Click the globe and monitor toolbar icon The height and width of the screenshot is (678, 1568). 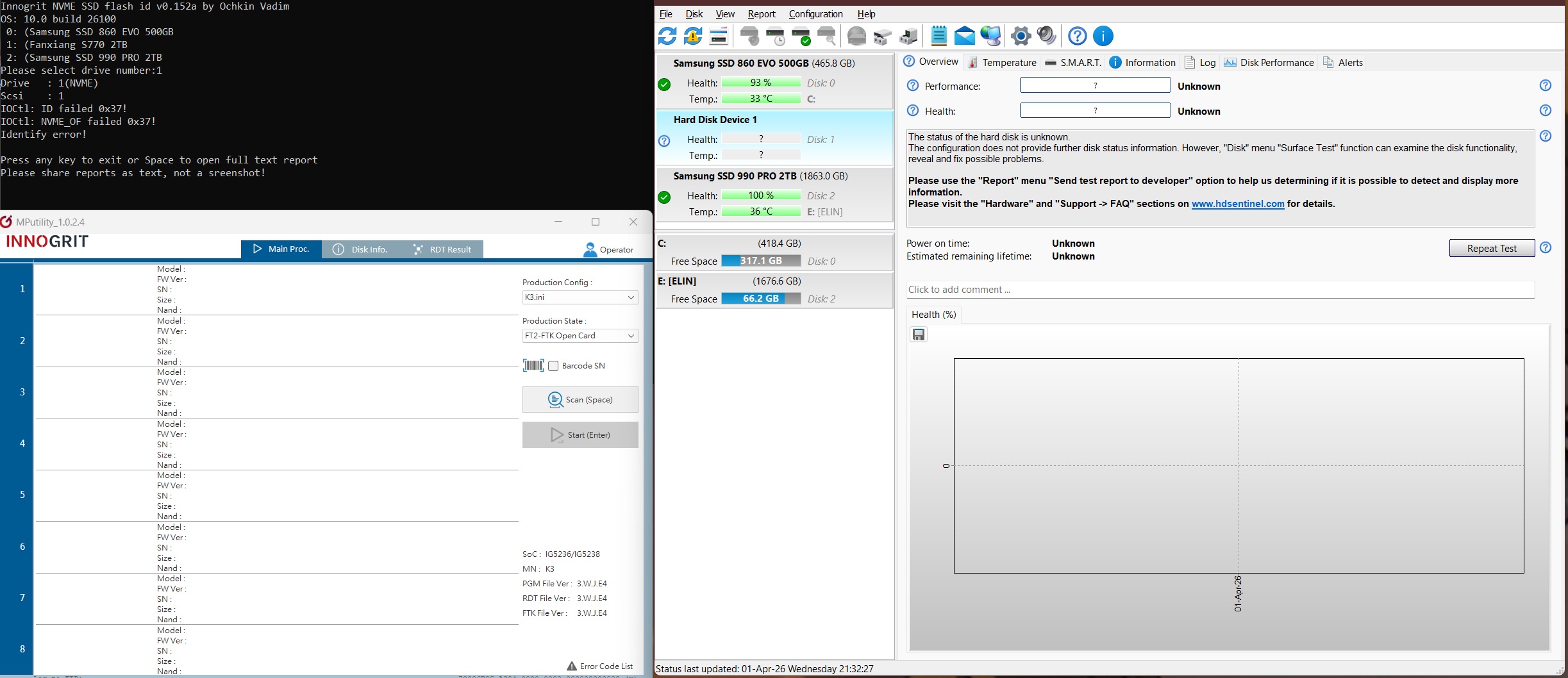tap(990, 36)
